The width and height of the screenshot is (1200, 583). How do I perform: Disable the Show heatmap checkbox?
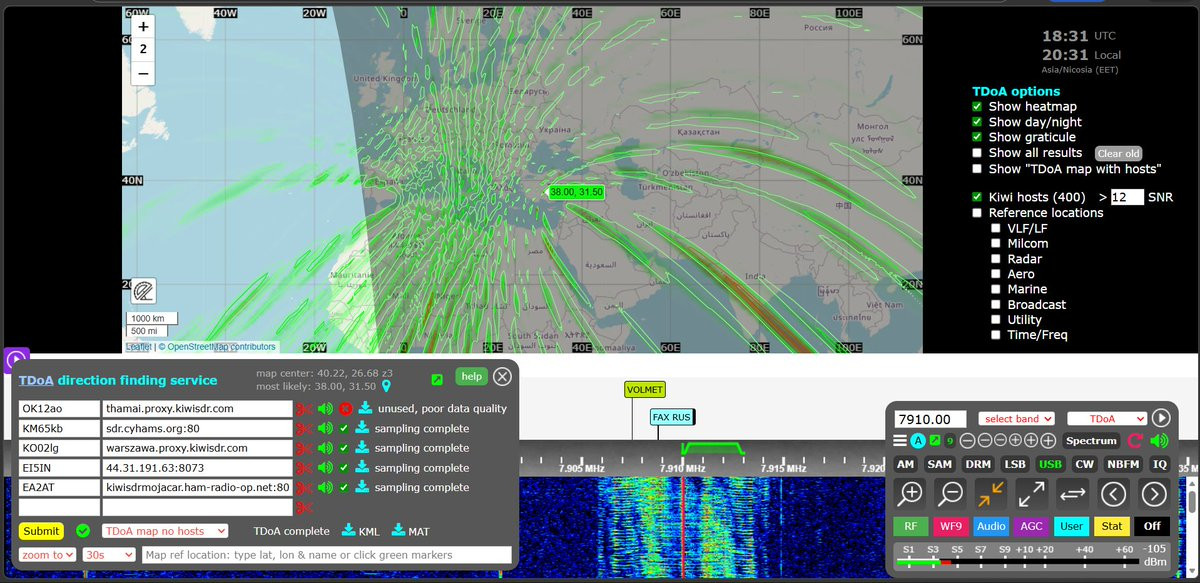click(x=977, y=106)
